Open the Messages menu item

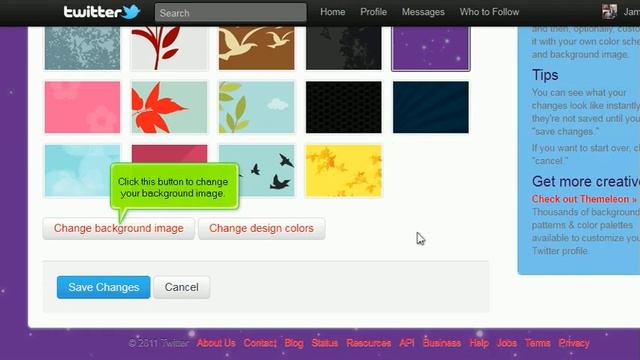423,12
